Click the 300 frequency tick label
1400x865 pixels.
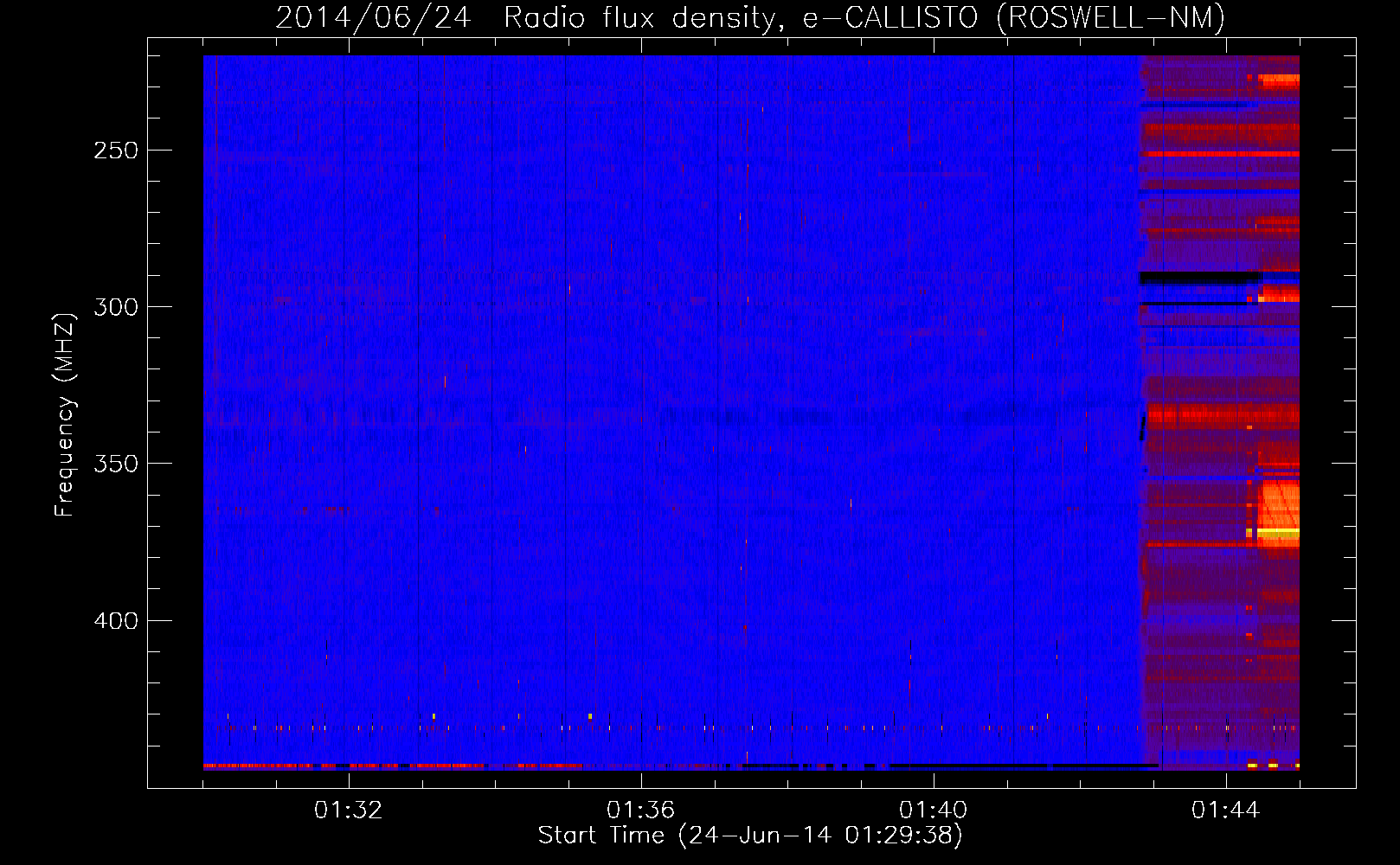pyautogui.click(x=116, y=307)
